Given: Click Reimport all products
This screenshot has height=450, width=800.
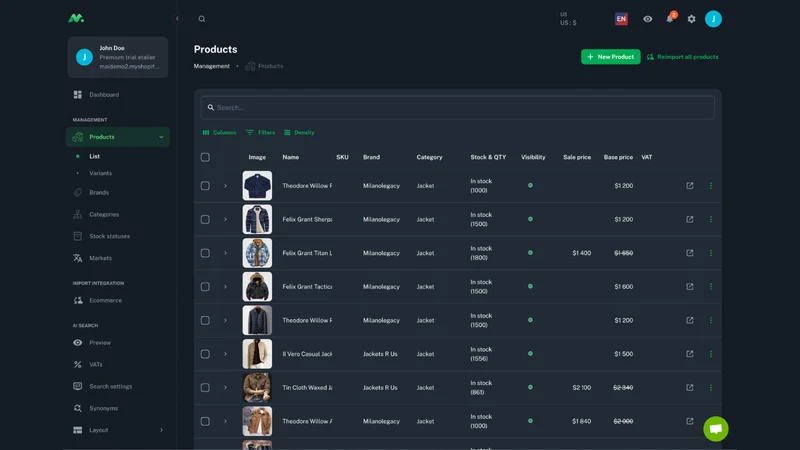Looking at the screenshot, I should (x=683, y=57).
